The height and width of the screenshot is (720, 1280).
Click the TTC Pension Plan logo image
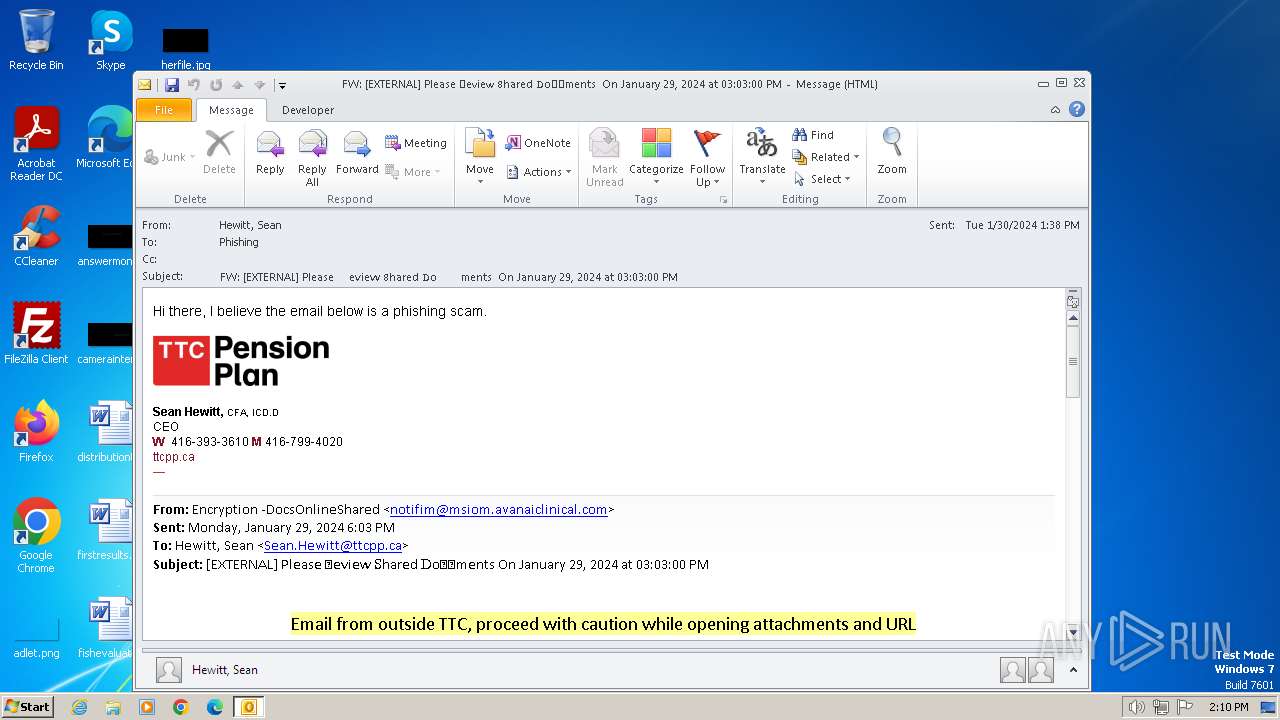(241, 361)
